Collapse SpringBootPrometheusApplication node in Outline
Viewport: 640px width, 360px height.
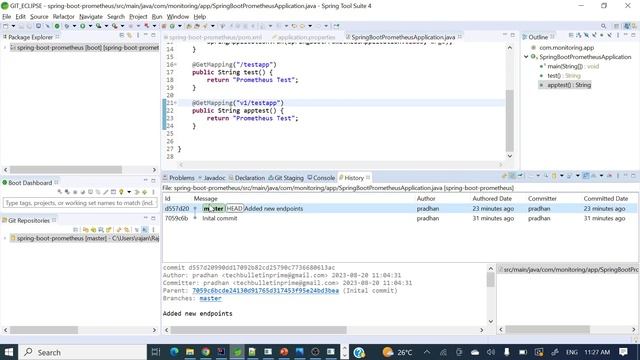click(527, 57)
